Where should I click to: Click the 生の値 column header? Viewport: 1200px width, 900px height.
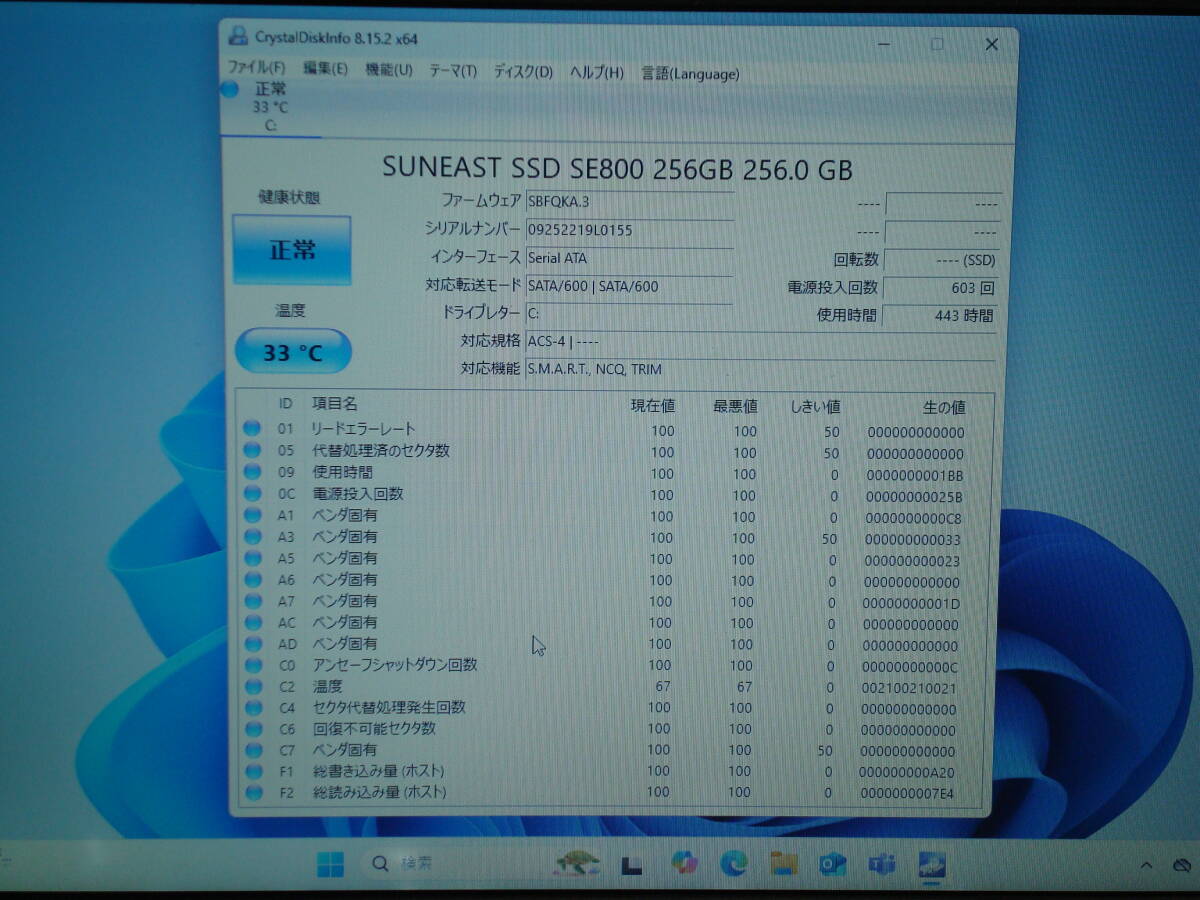(943, 408)
